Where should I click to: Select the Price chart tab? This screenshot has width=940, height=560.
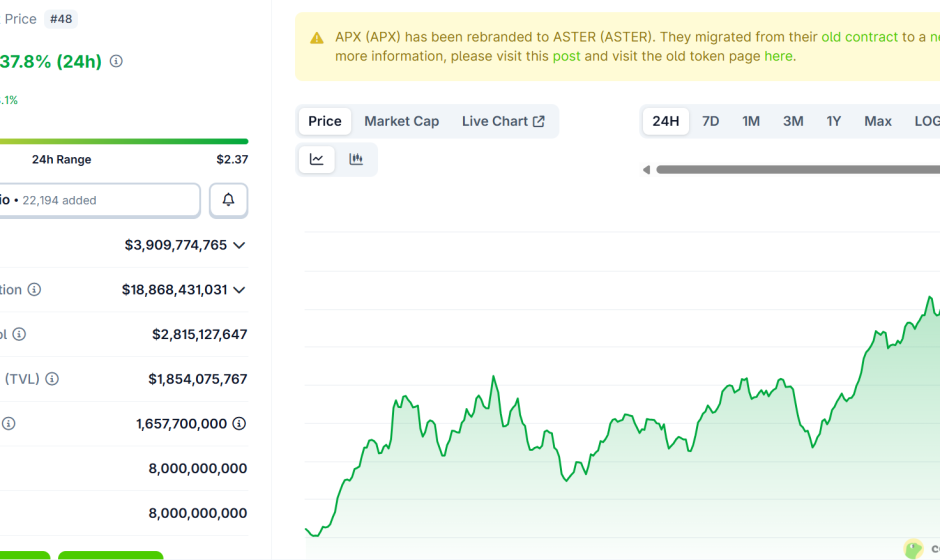(325, 121)
